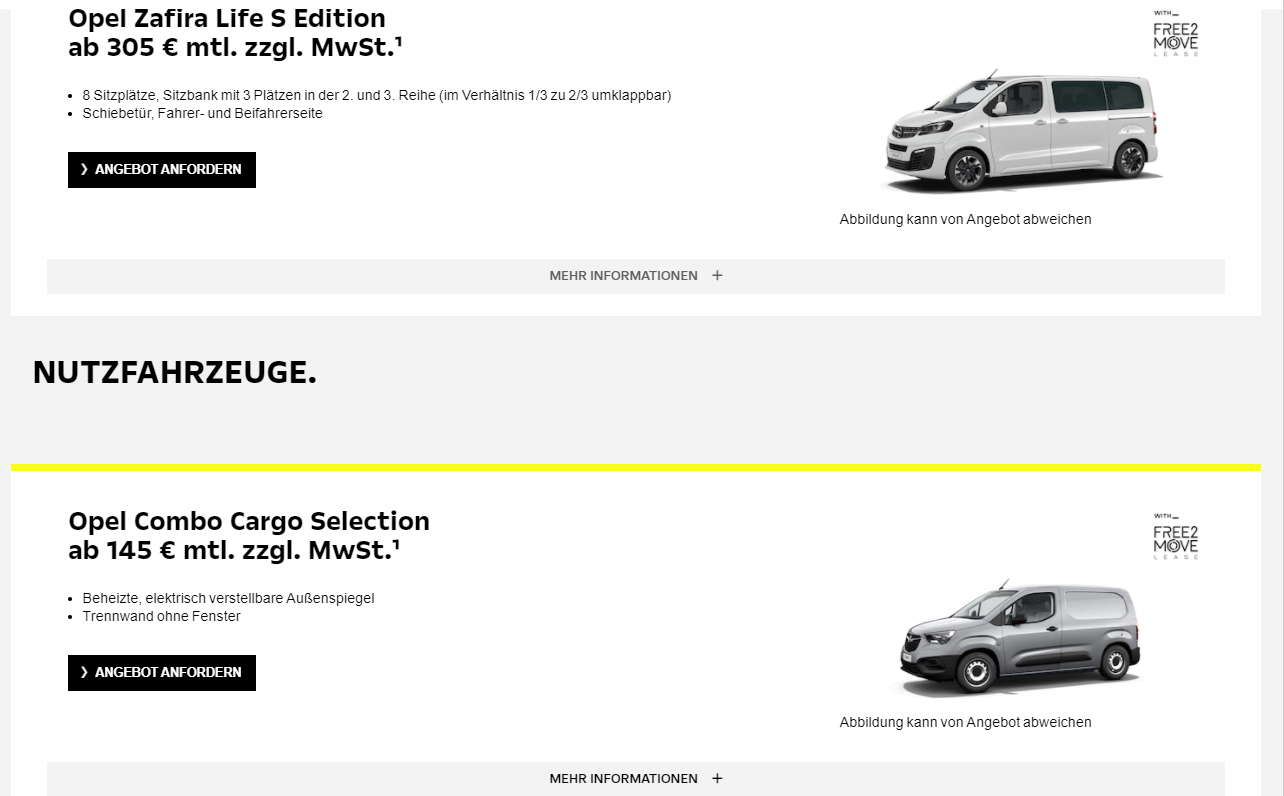Viewport: 1284px width, 796px height.
Task: Click the '8 Sitzplätze, Sitzbank' bullet text
Action: 377,95
